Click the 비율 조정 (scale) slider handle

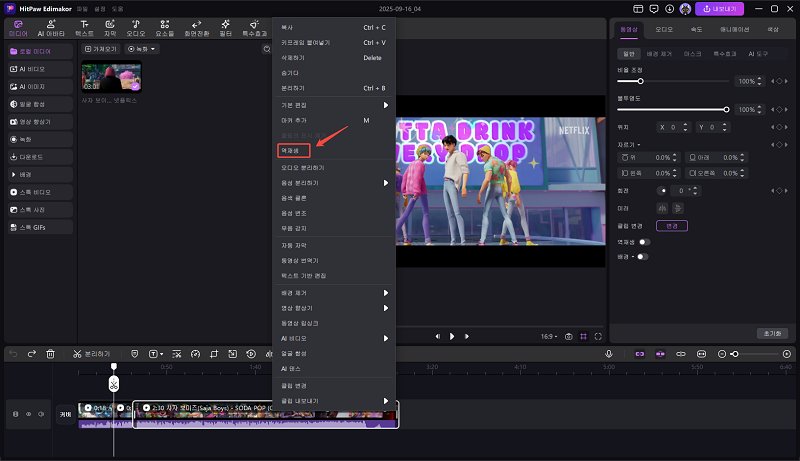click(x=640, y=81)
